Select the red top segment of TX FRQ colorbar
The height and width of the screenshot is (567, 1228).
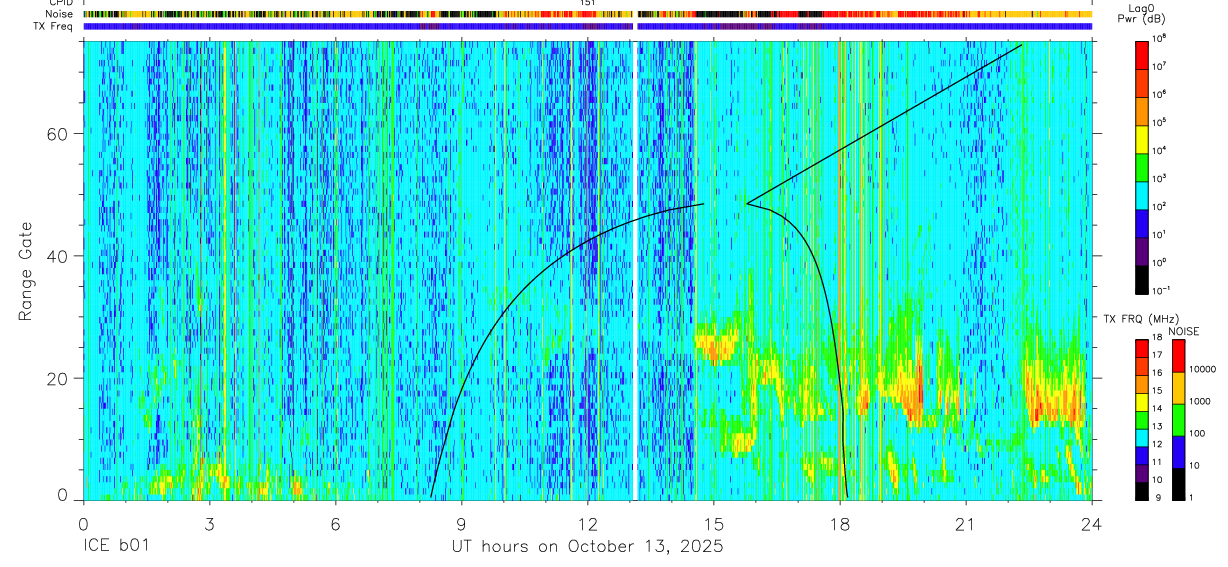[1141, 346]
